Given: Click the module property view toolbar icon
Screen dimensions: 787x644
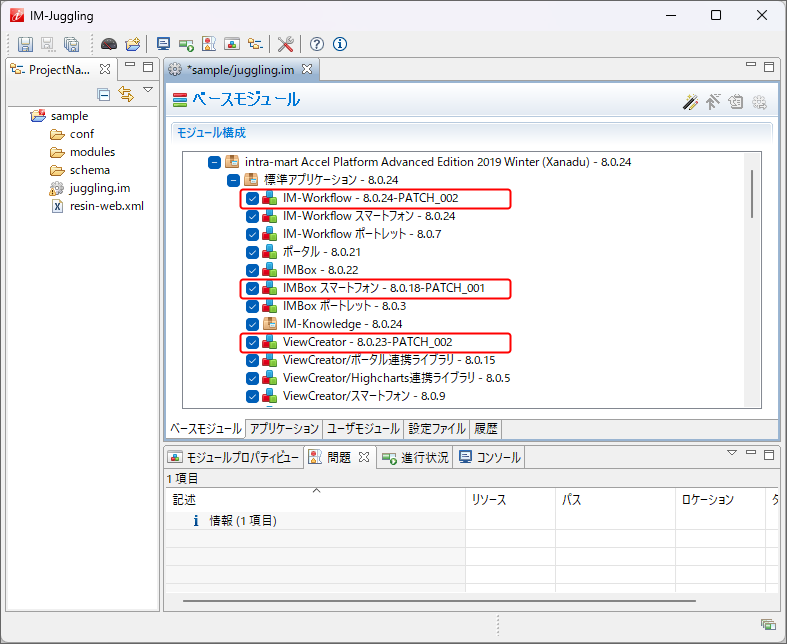Looking at the screenshot, I should (232, 44).
